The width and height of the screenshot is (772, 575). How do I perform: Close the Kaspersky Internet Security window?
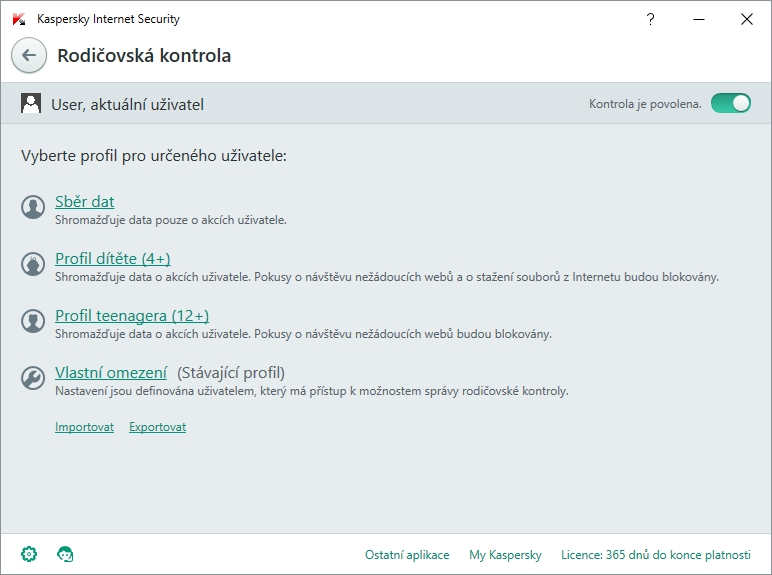(747, 19)
